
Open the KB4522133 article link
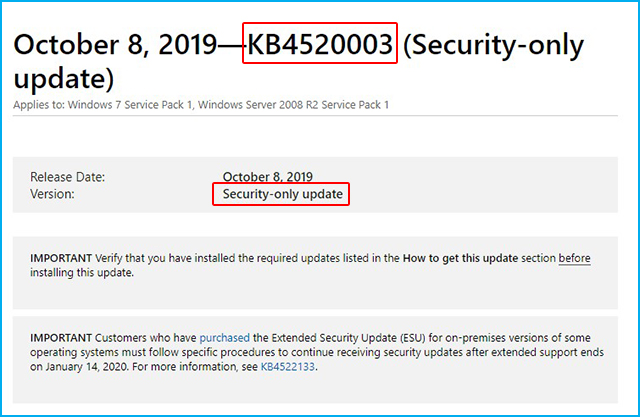287,366
